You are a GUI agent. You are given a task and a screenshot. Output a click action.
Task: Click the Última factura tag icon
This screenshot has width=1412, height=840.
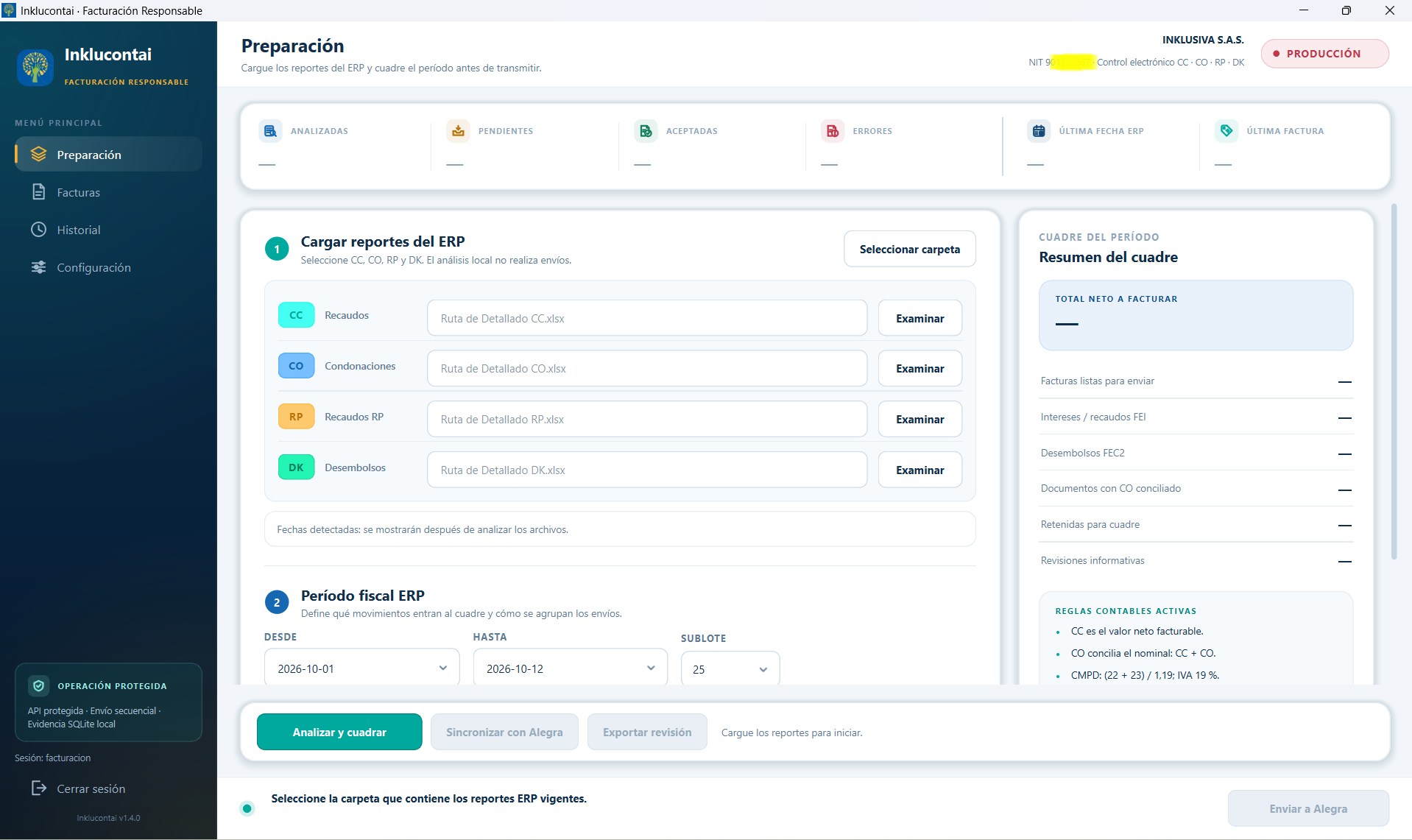1226,131
